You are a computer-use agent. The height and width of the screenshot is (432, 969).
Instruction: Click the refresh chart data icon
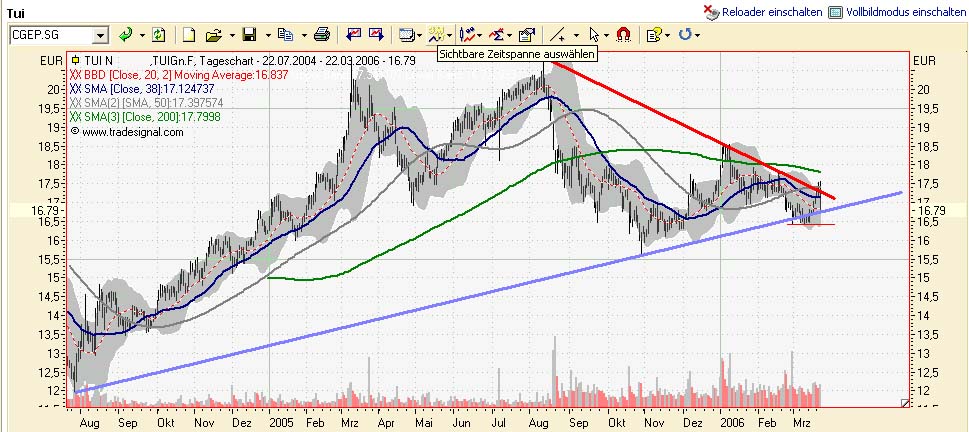(159, 35)
